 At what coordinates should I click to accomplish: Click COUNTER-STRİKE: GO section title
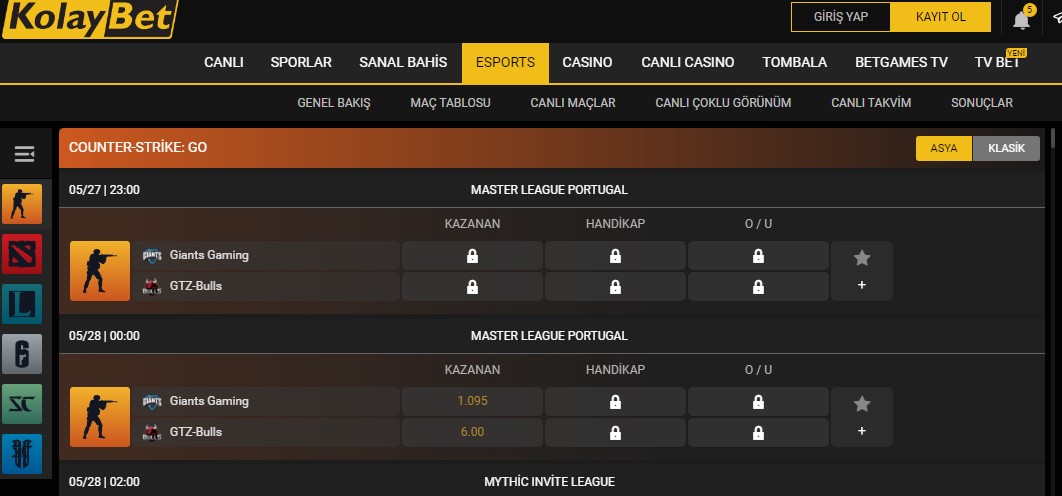[x=137, y=147]
